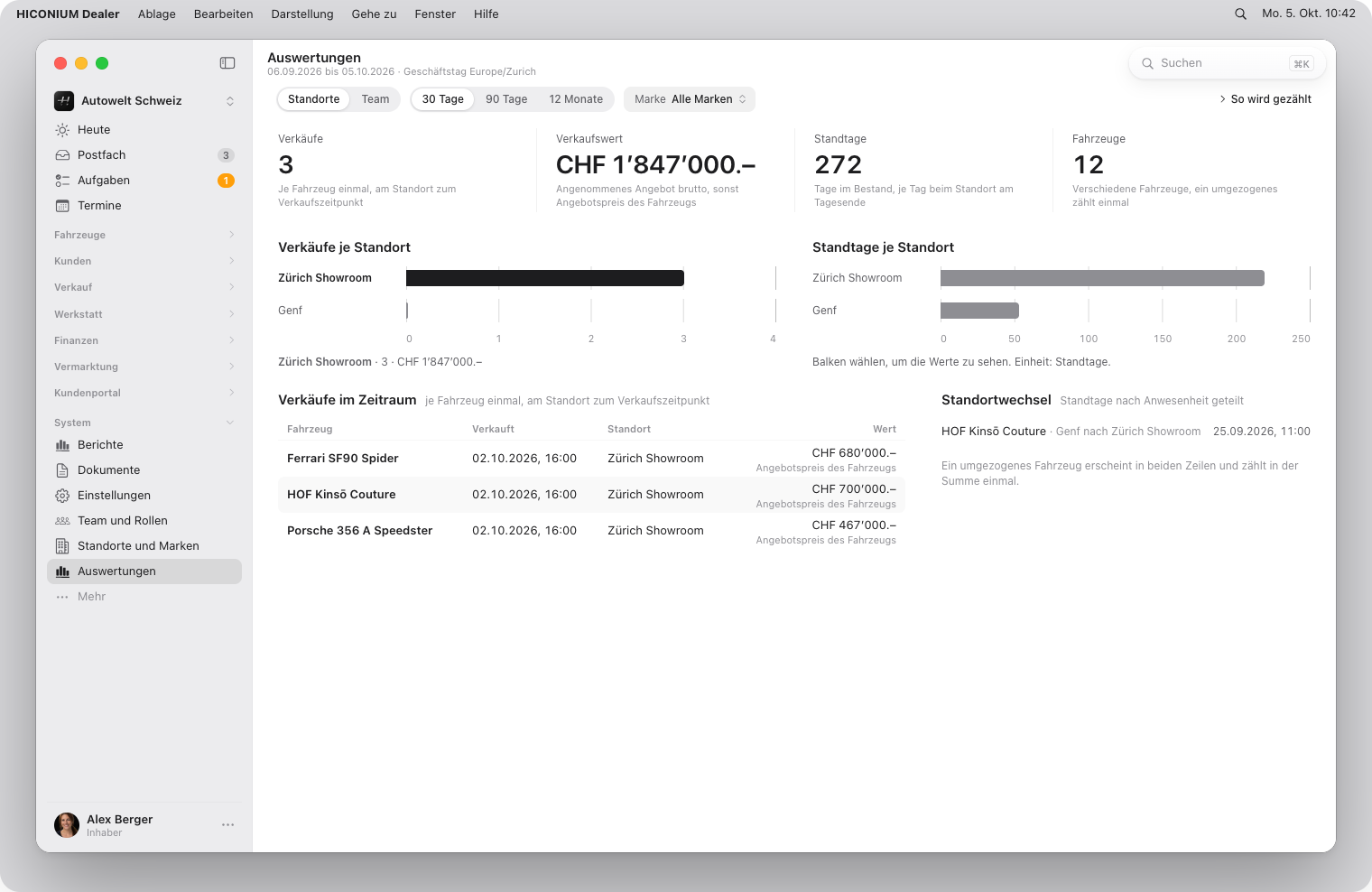Open Team und Rollen people icon

[x=62, y=521]
